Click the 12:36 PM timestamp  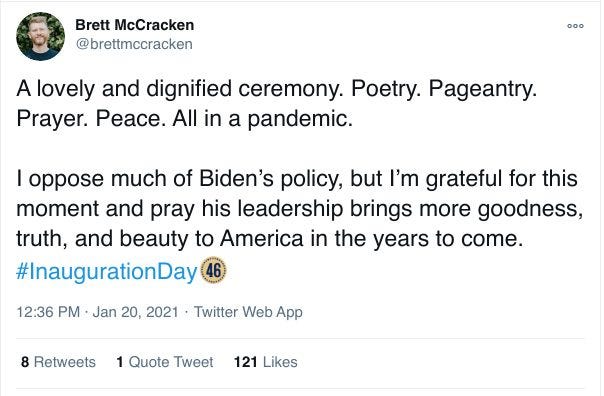pos(48,312)
